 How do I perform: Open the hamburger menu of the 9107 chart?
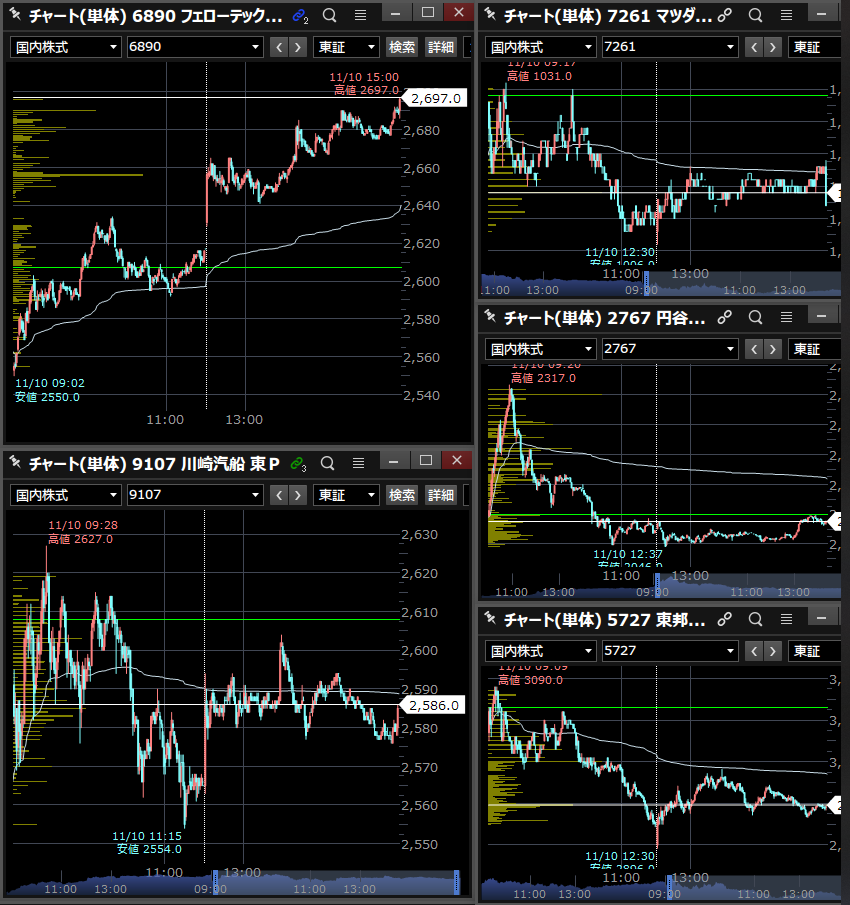358,463
